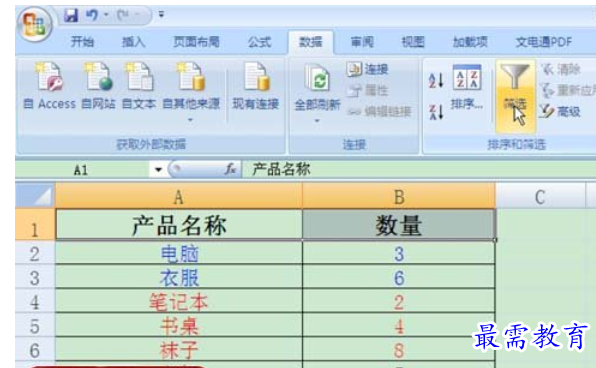Click the fx insert function icon

pos(230,169)
